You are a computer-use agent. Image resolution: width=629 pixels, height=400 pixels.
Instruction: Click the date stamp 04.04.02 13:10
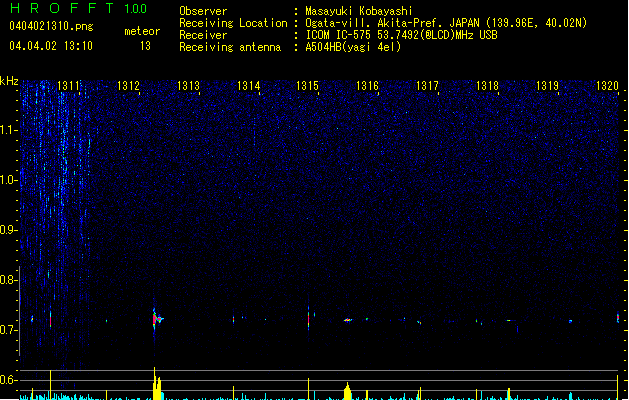[x=51, y=46]
